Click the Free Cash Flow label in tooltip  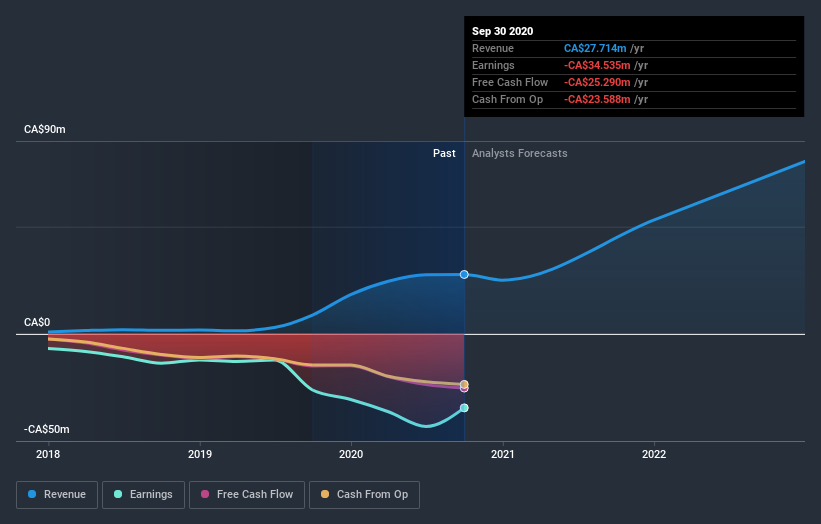[510, 82]
